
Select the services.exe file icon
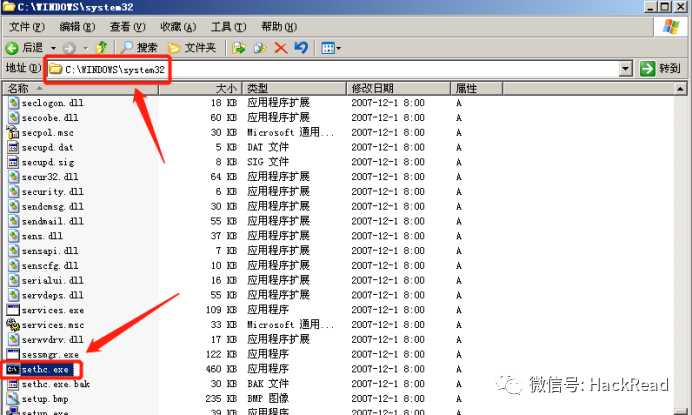(13, 310)
